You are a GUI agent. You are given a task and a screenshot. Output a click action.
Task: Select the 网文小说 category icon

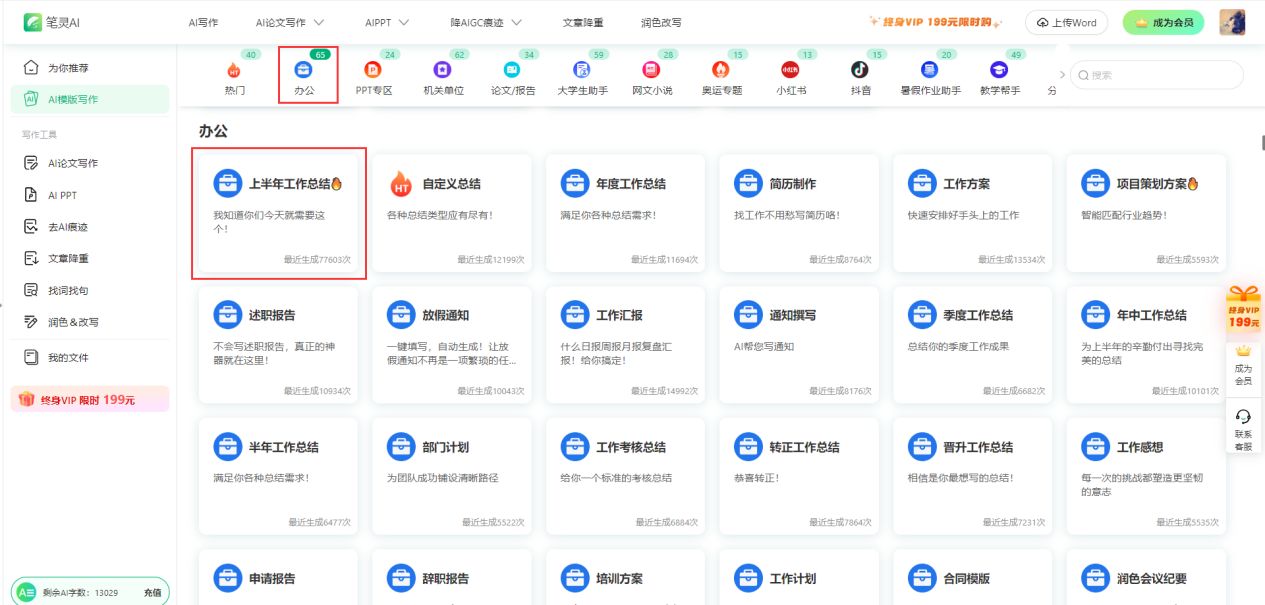coord(652,70)
